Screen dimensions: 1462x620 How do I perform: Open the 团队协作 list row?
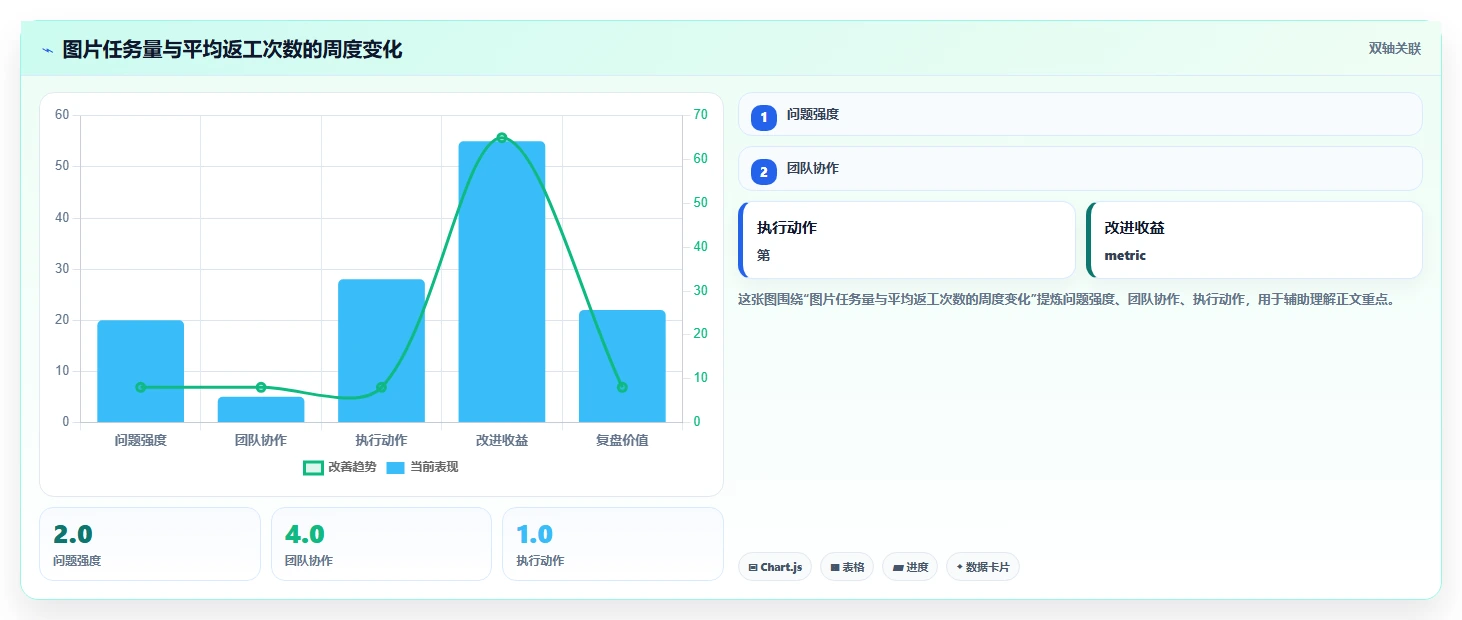1080,168
